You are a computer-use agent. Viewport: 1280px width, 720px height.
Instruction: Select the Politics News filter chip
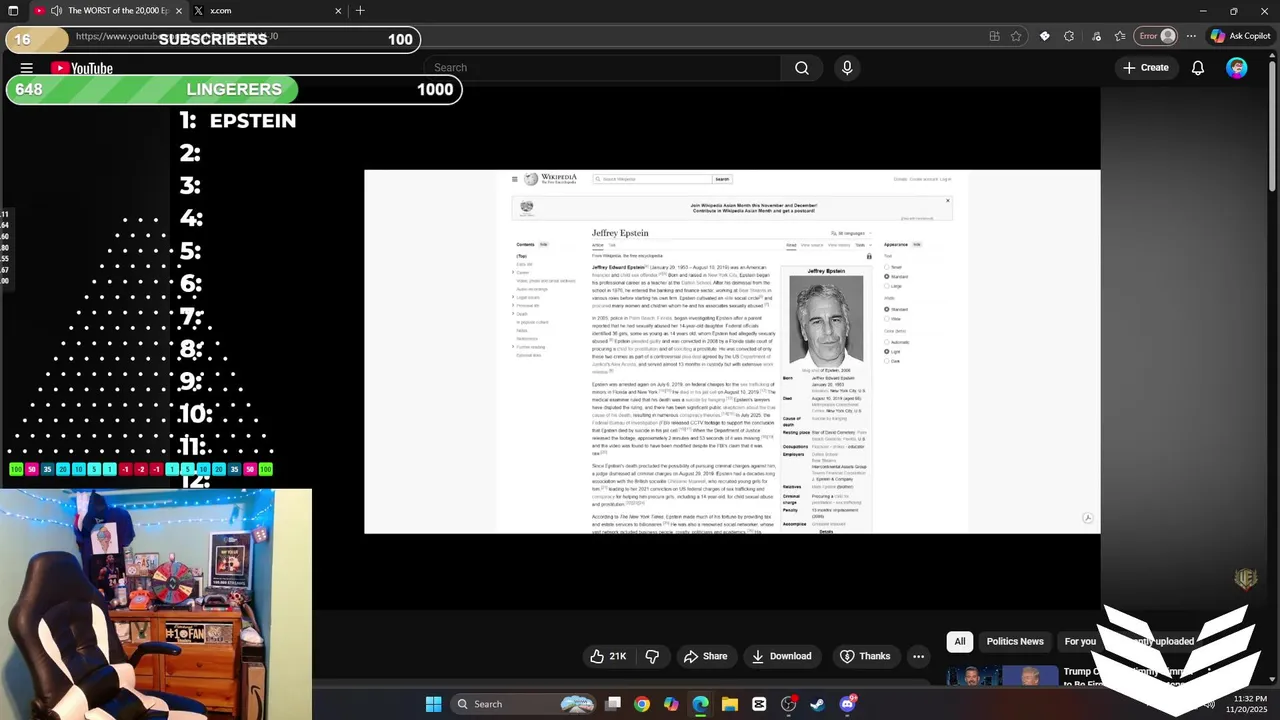point(1015,641)
